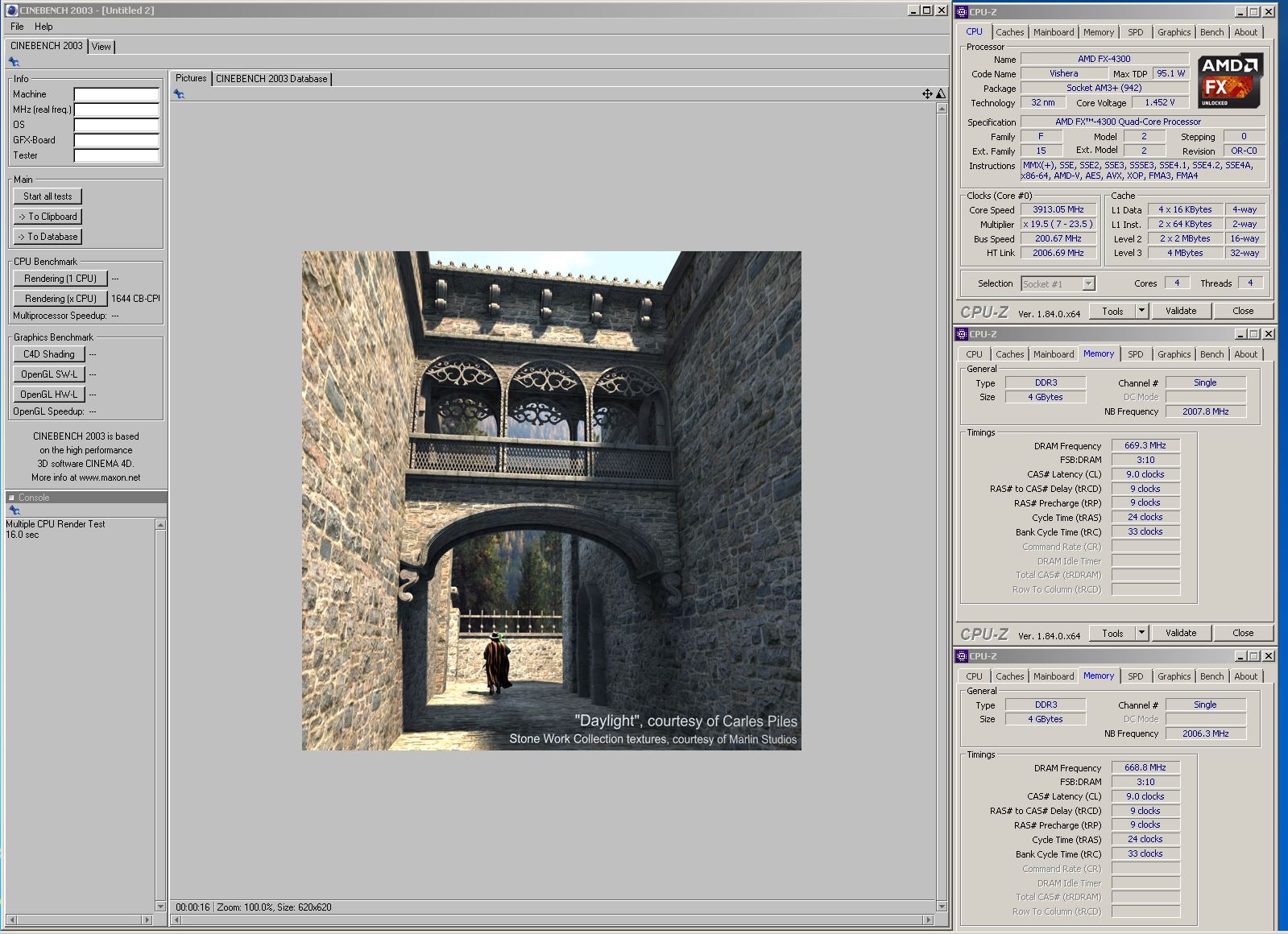
Task: Click the 669.3 MHz DRAM Frequency value
Action: click(1145, 445)
